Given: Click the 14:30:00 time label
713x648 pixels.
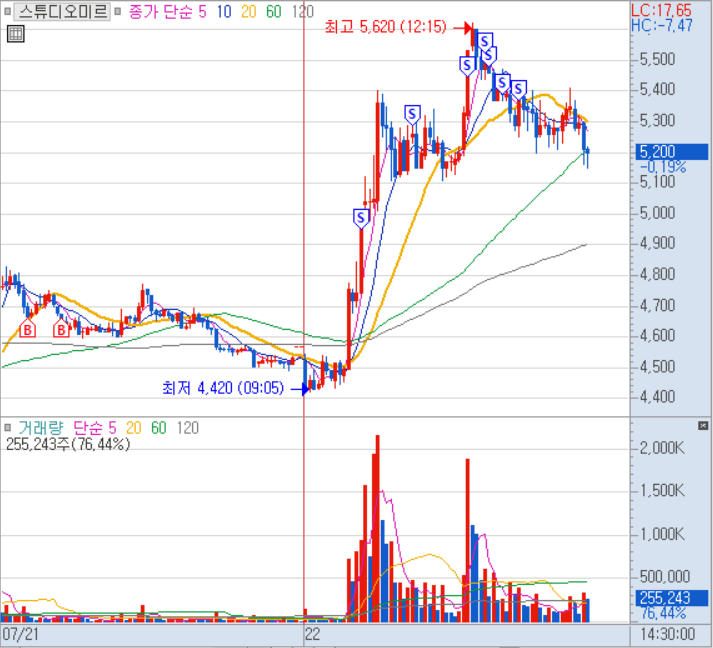Looking at the screenshot, I should click(668, 634).
